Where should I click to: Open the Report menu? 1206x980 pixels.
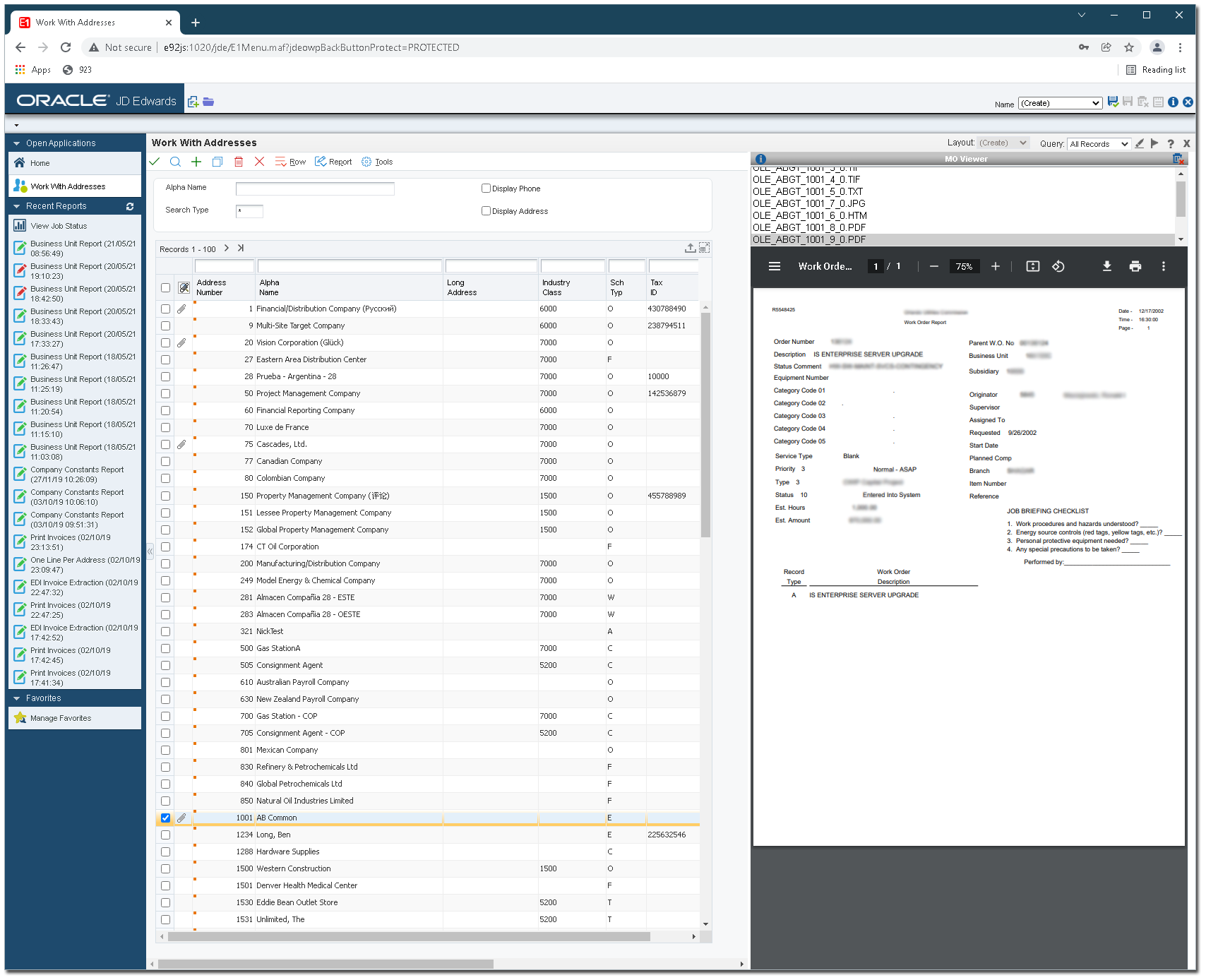333,162
